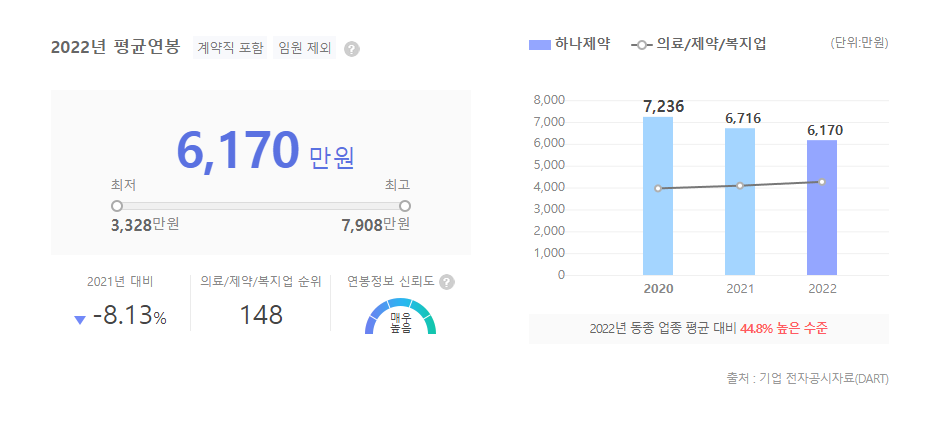Click the 최고 salary slider handle
The width and height of the screenshot is (948, 431).
[405, 206]
